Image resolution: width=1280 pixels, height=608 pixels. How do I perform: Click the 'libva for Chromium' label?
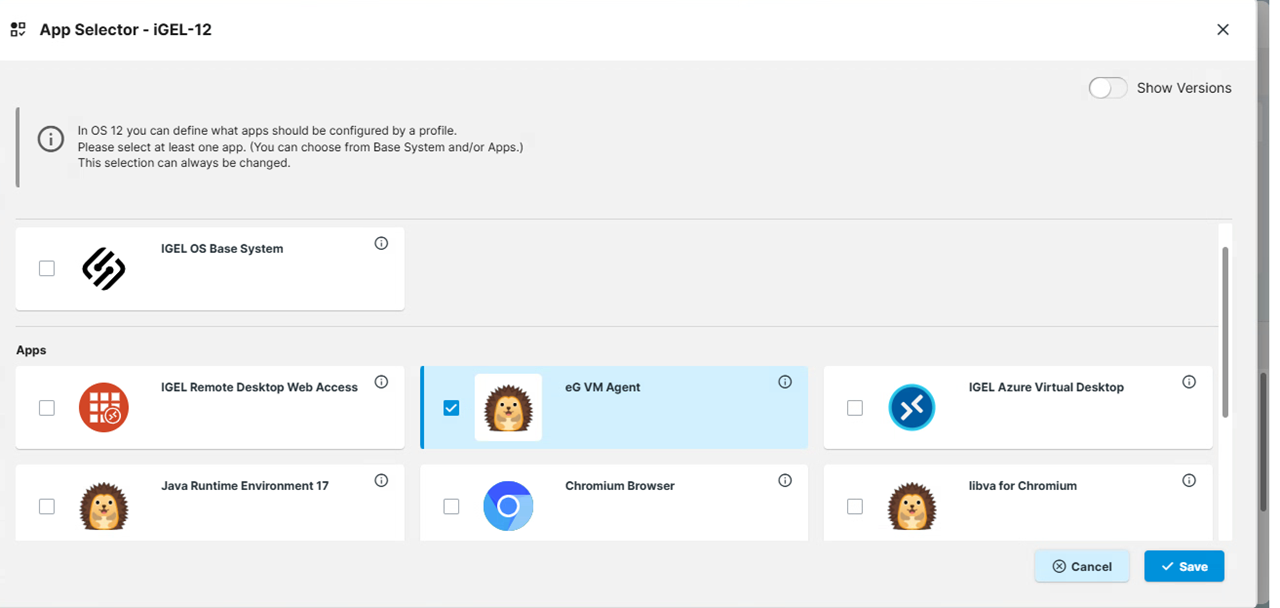[1023, 485]
